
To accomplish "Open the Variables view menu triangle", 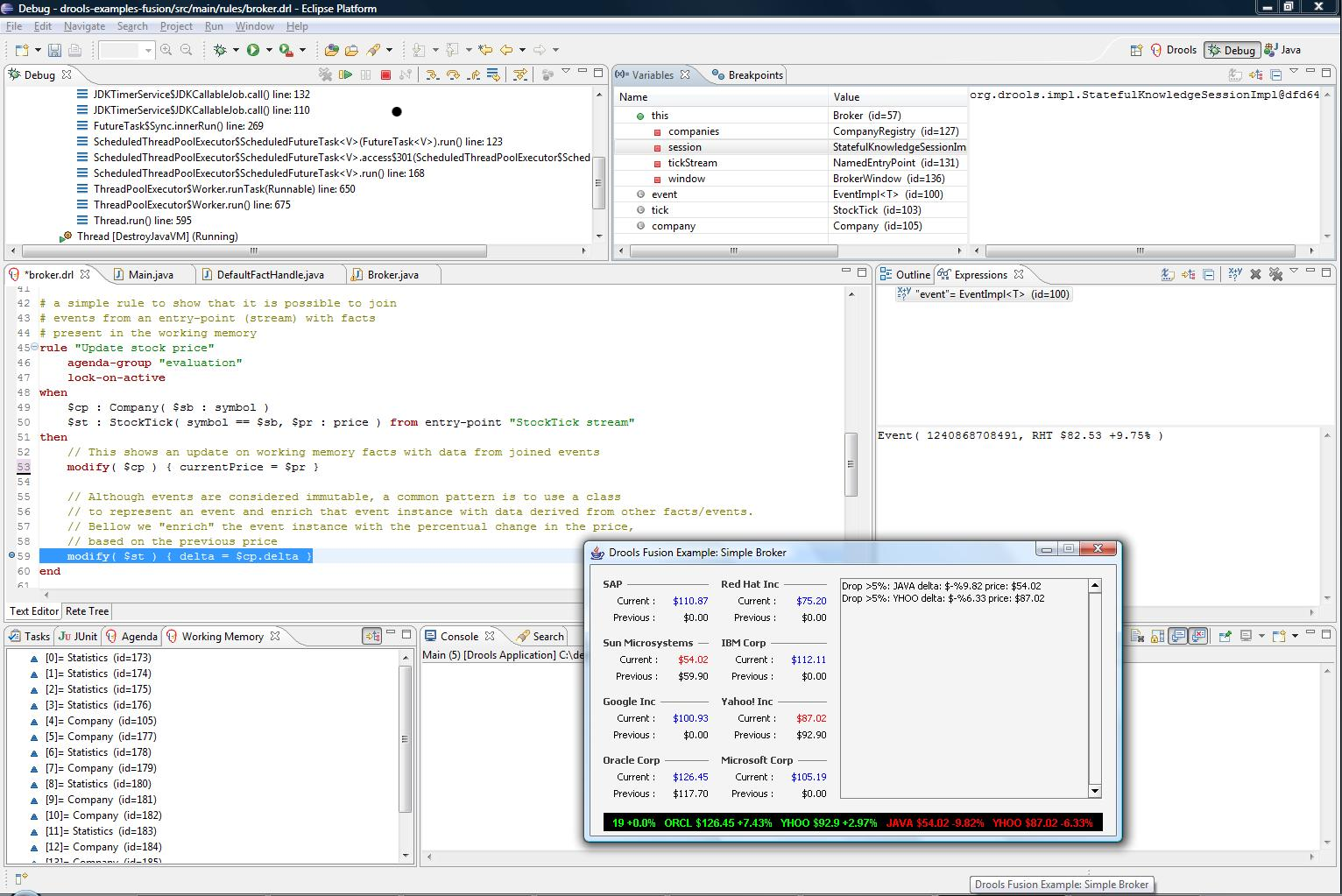I will tap(1294, 73).
